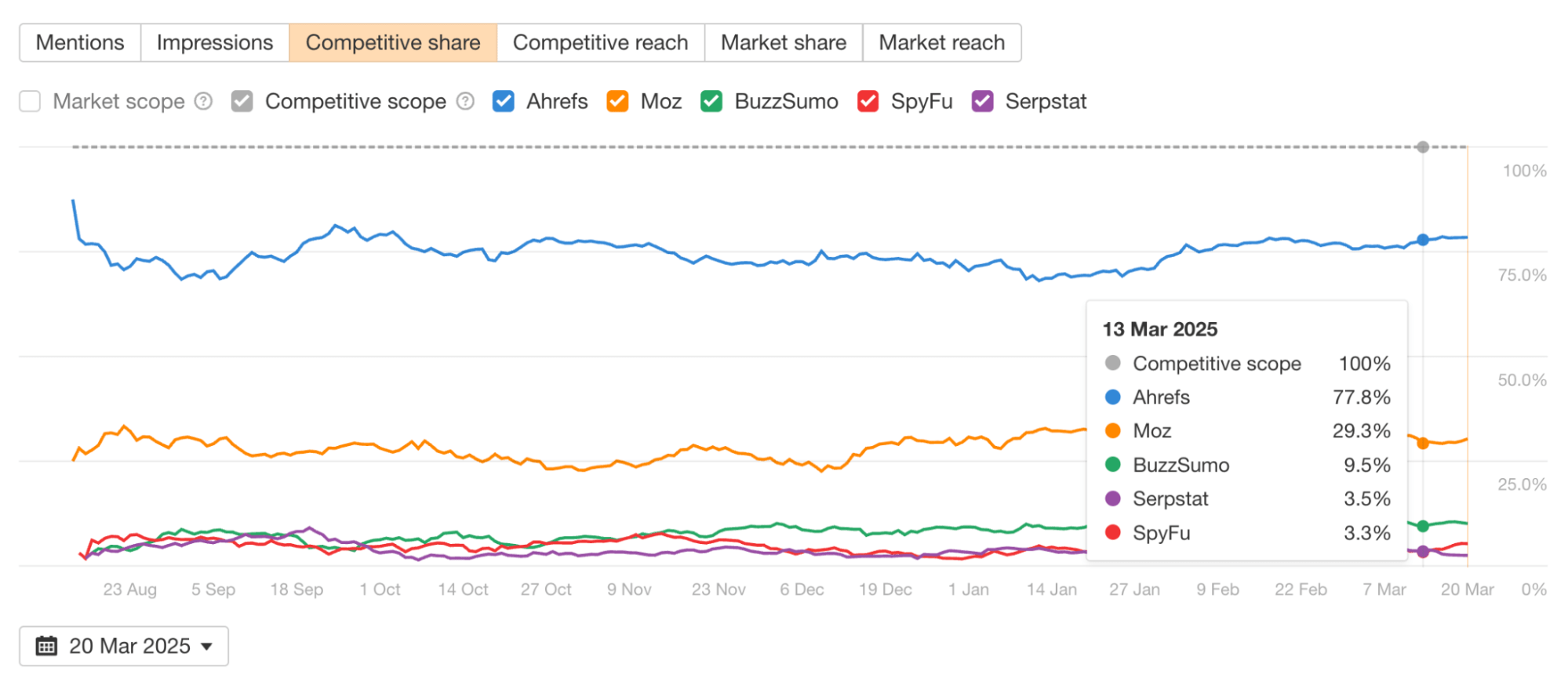Click the calendar icon in date picker
The height and width of the screenshot is (678, 1568).
pos(47,646)
